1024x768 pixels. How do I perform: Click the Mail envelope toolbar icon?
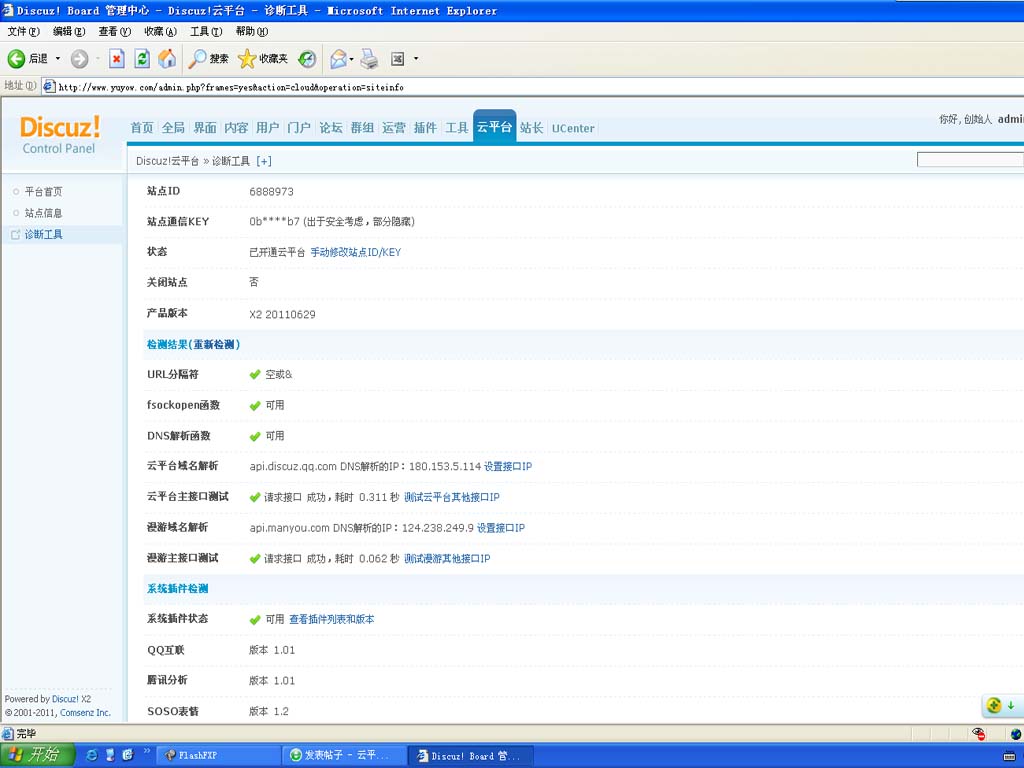[x=338, y=59]
